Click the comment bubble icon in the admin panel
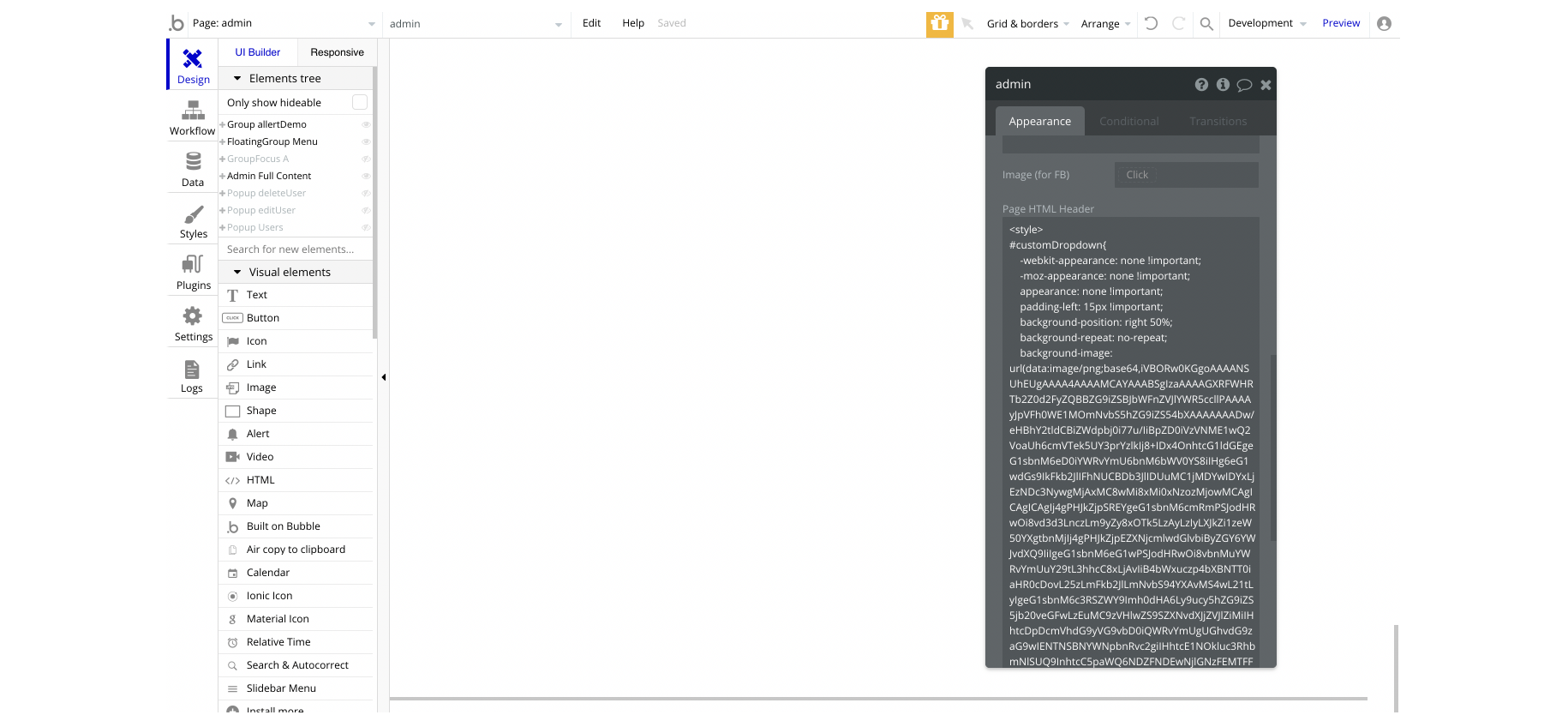Screen dimensions: 1568x715 (x=1244, y=85)
